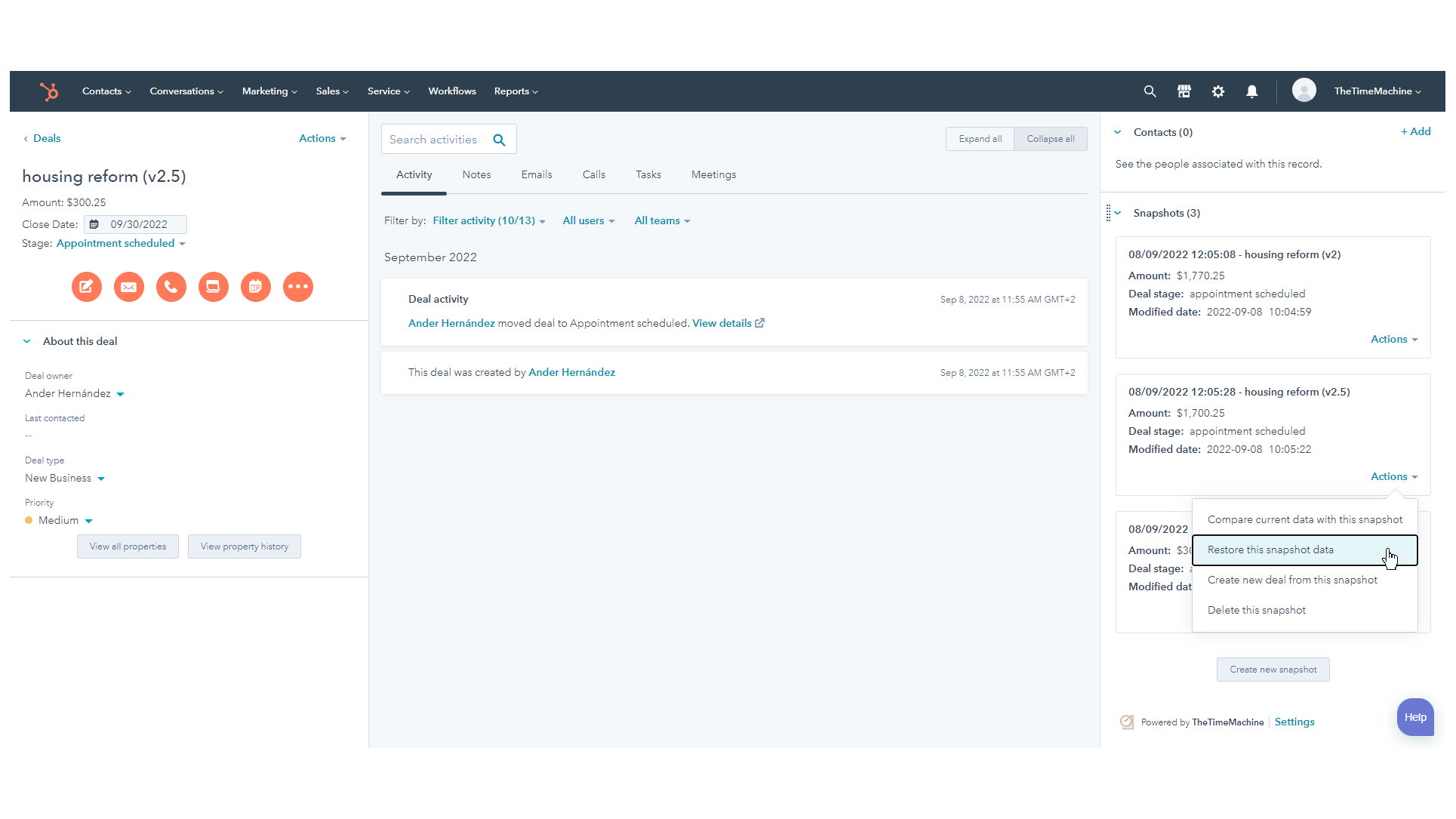Select Delete this snapshot menu entry
The height and width of the screenshot is (819, 1456).
point(1256,610)
